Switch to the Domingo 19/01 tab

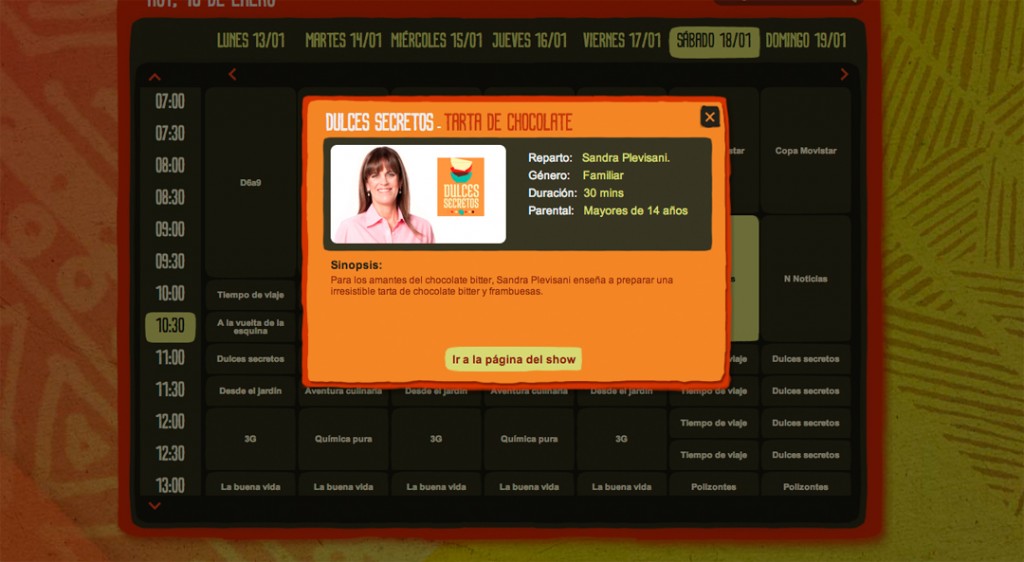click(x=805, y=41)
